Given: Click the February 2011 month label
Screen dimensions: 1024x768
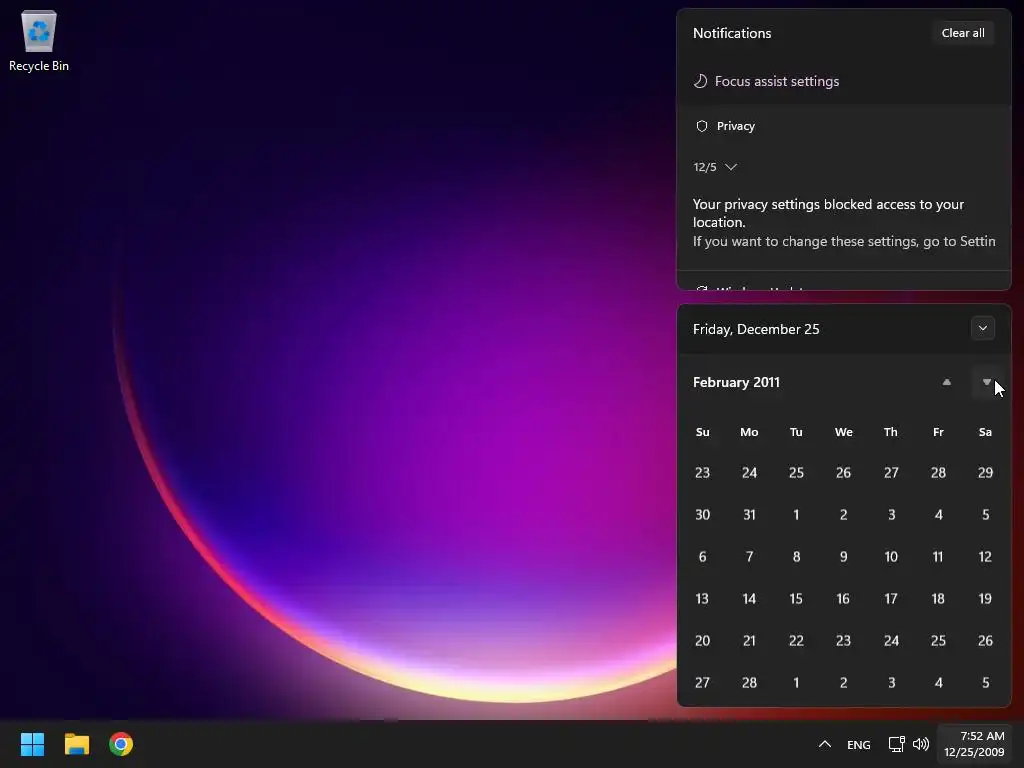Looking at the screenshot, I should pyautogui.click(x=736, y=382).
